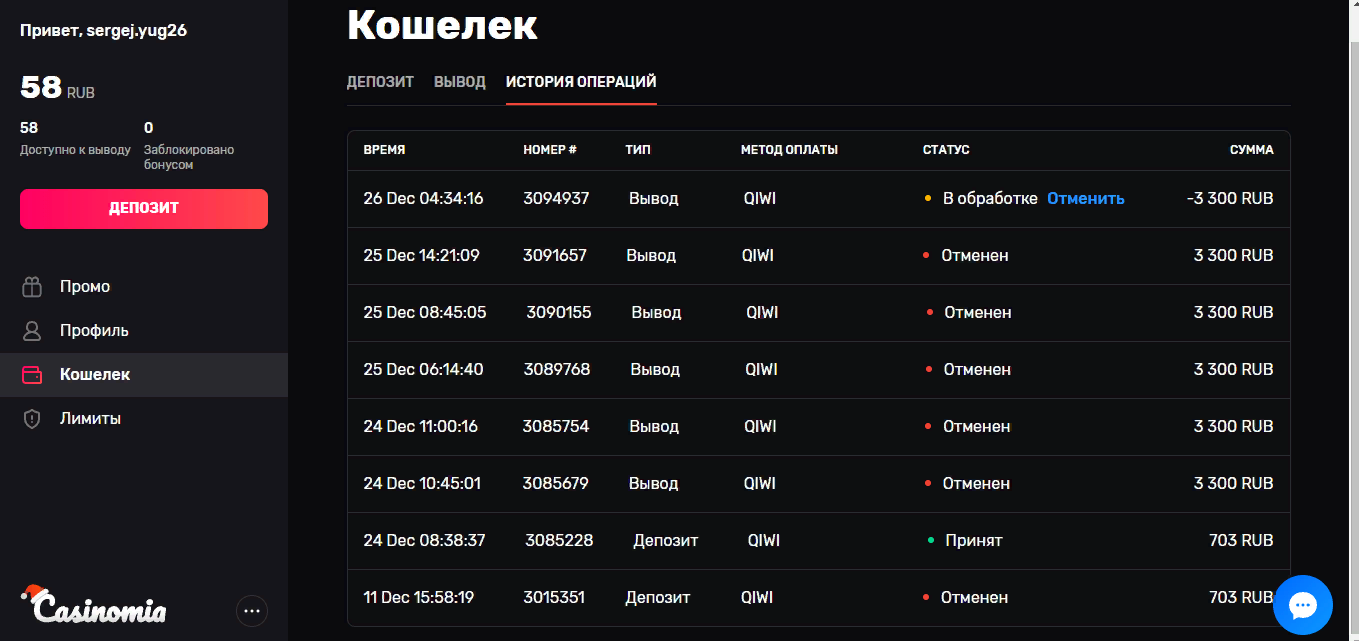This screenshot has width=1359, height=641.
Task: Click the Profile person icon
Action: click(32, 331)
